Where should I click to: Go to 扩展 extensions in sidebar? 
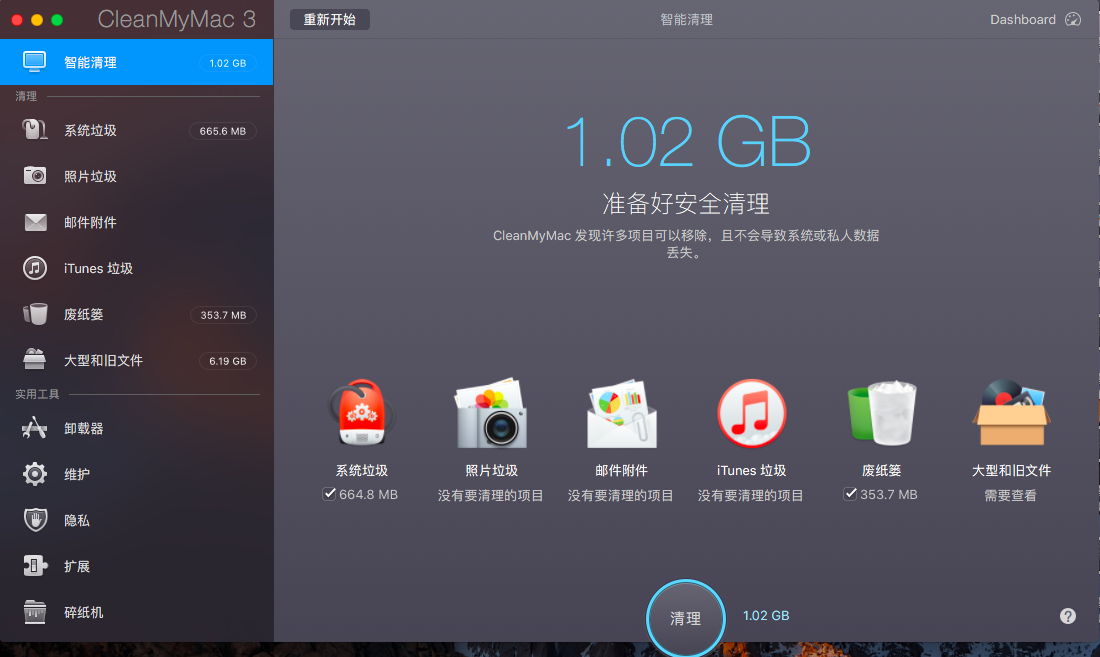(x=77, y=566)
